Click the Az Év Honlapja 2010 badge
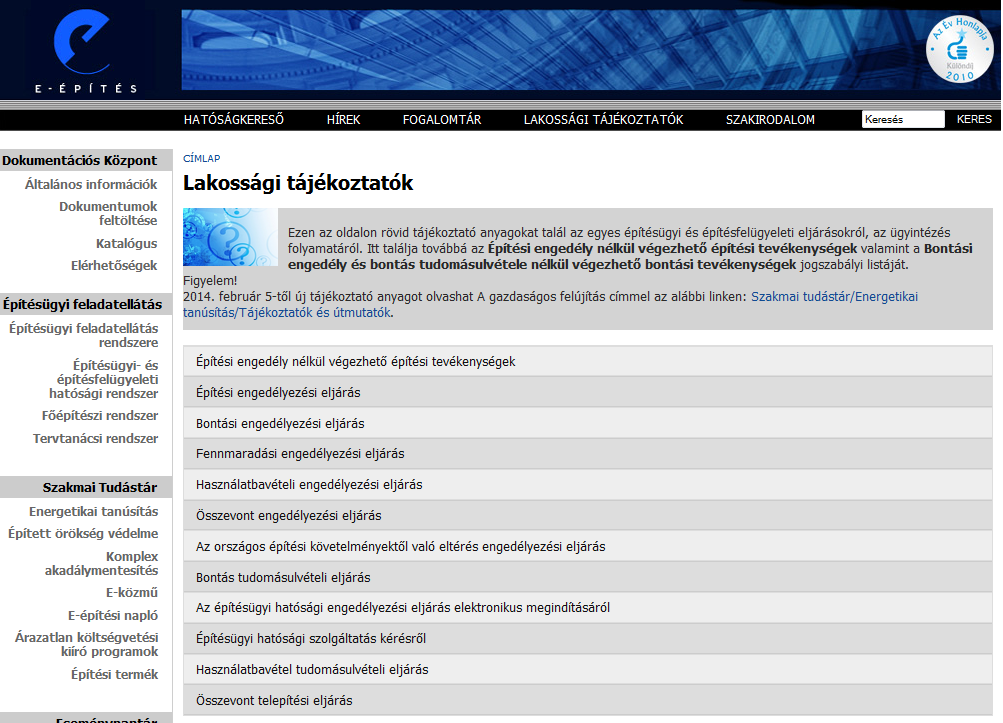This screenshot has width=1003, height=723. pyautogui.click(x=959, y=49)
